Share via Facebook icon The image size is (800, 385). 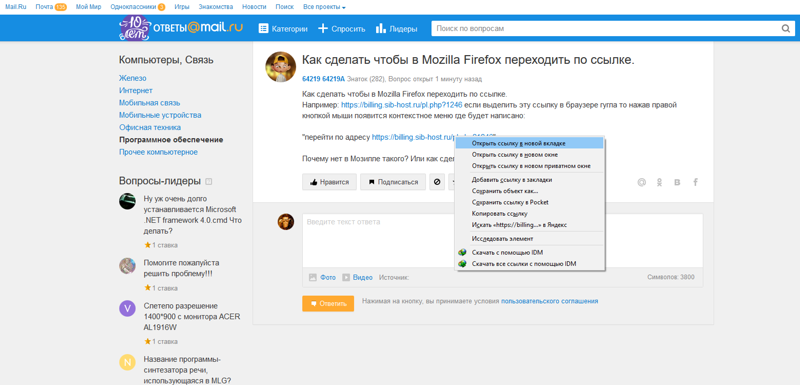(695, 182)
